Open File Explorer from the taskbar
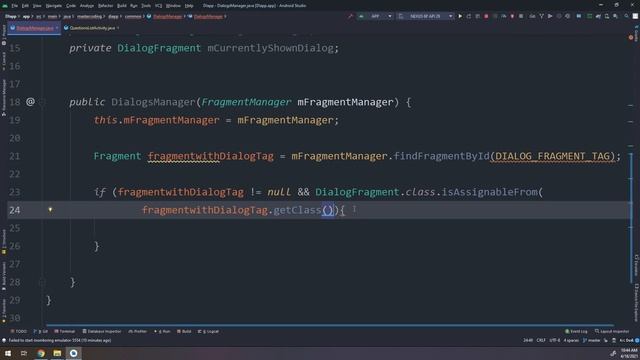This screenshot has width=640, height=360. coord(57,353)
